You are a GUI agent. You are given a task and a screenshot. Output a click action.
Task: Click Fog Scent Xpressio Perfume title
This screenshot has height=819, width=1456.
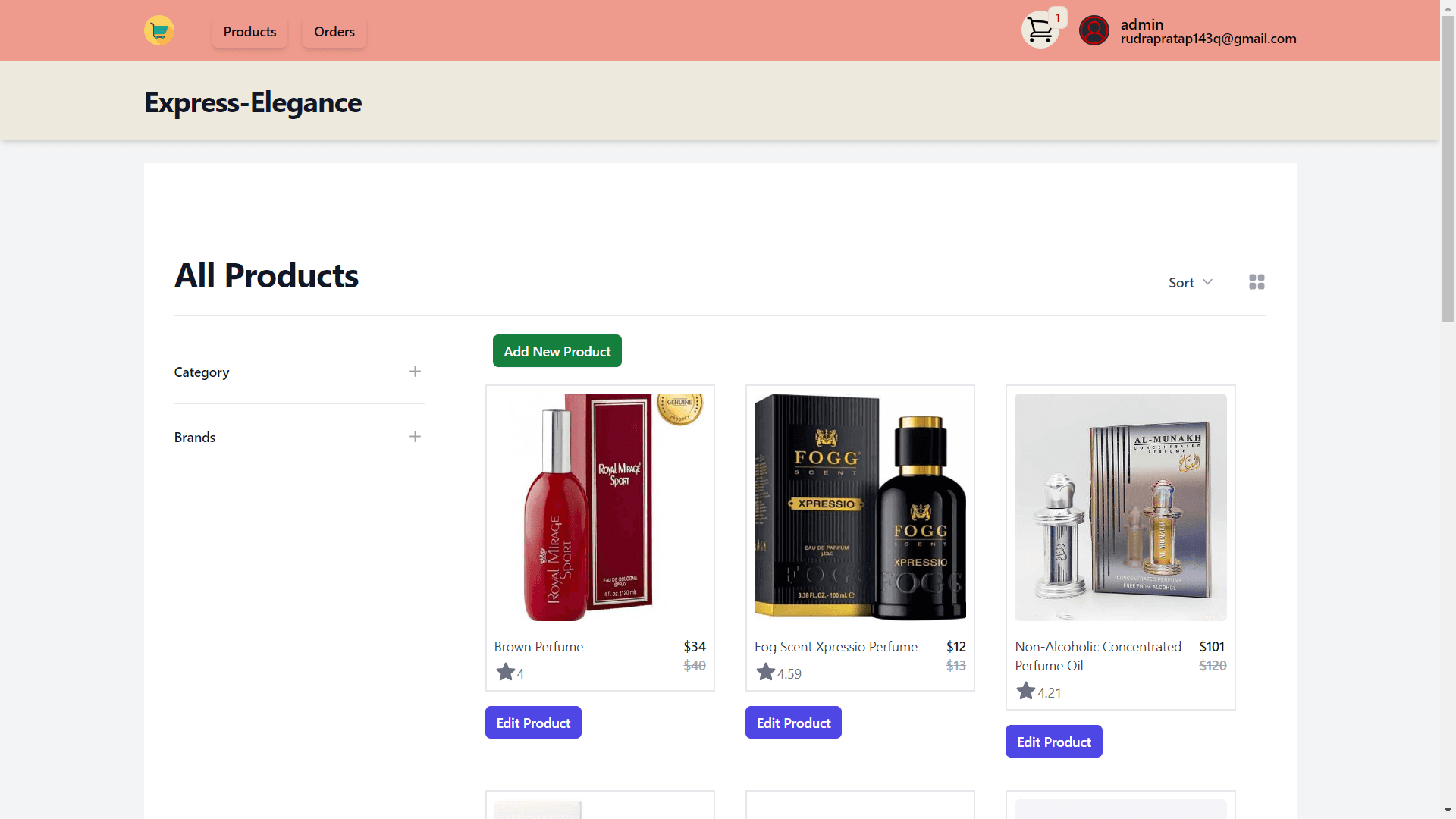[x=836, y=647]
